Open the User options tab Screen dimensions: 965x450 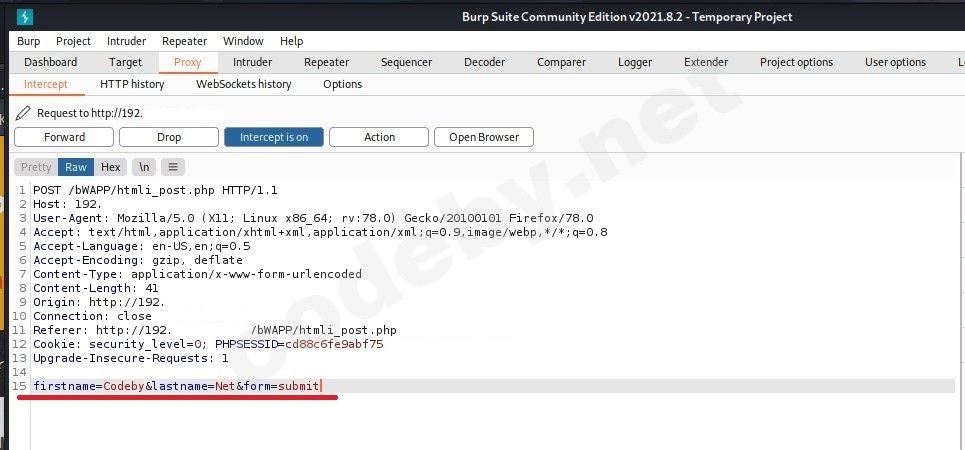[895, 62]
